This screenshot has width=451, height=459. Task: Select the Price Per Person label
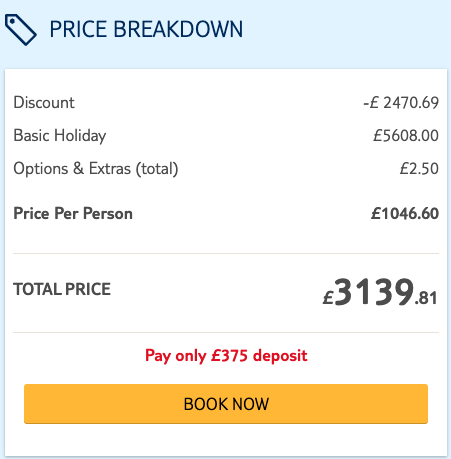[x=73, y=213]
